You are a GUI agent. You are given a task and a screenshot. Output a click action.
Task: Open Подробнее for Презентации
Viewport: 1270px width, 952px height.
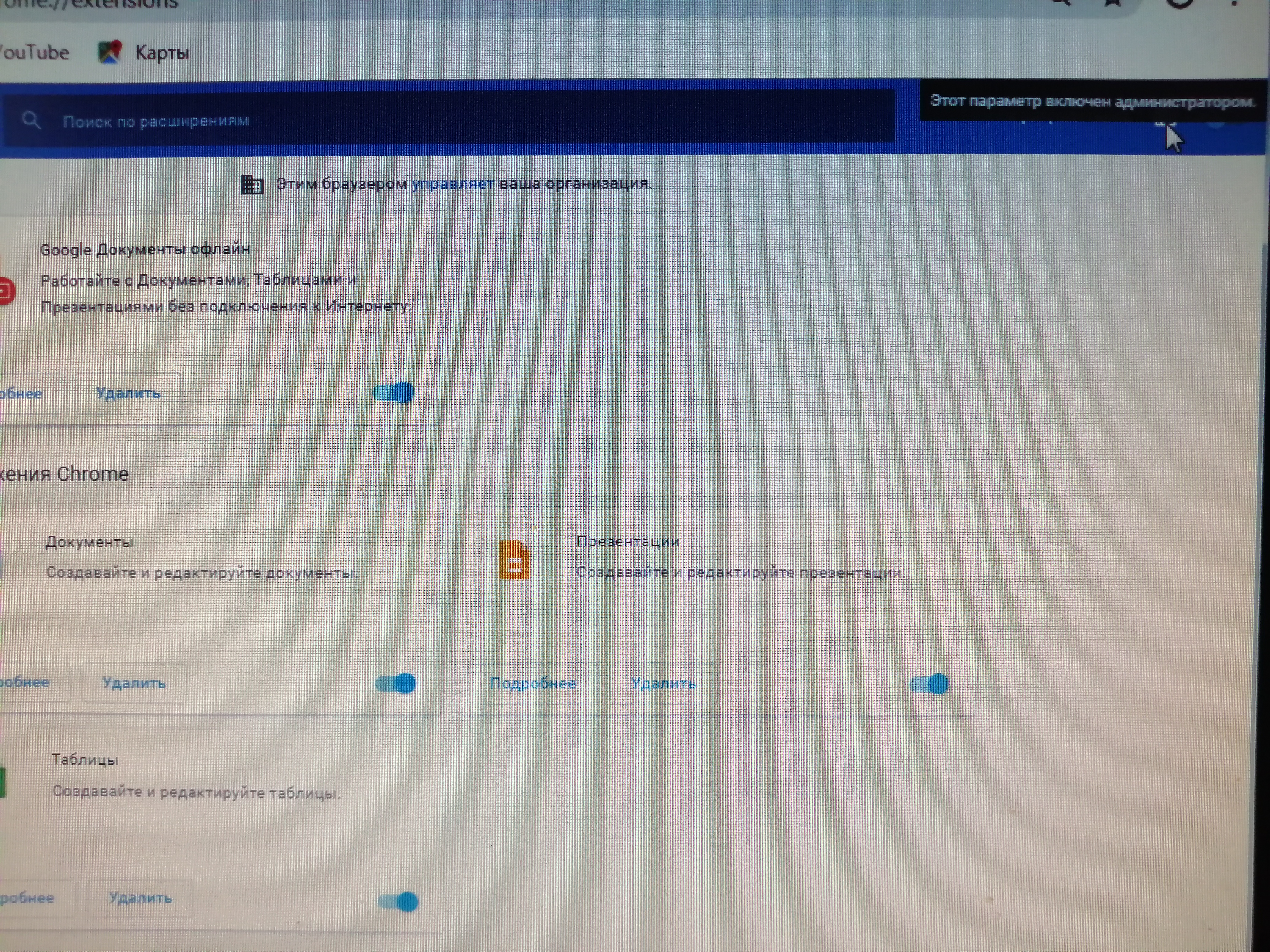tap(533, 683)
